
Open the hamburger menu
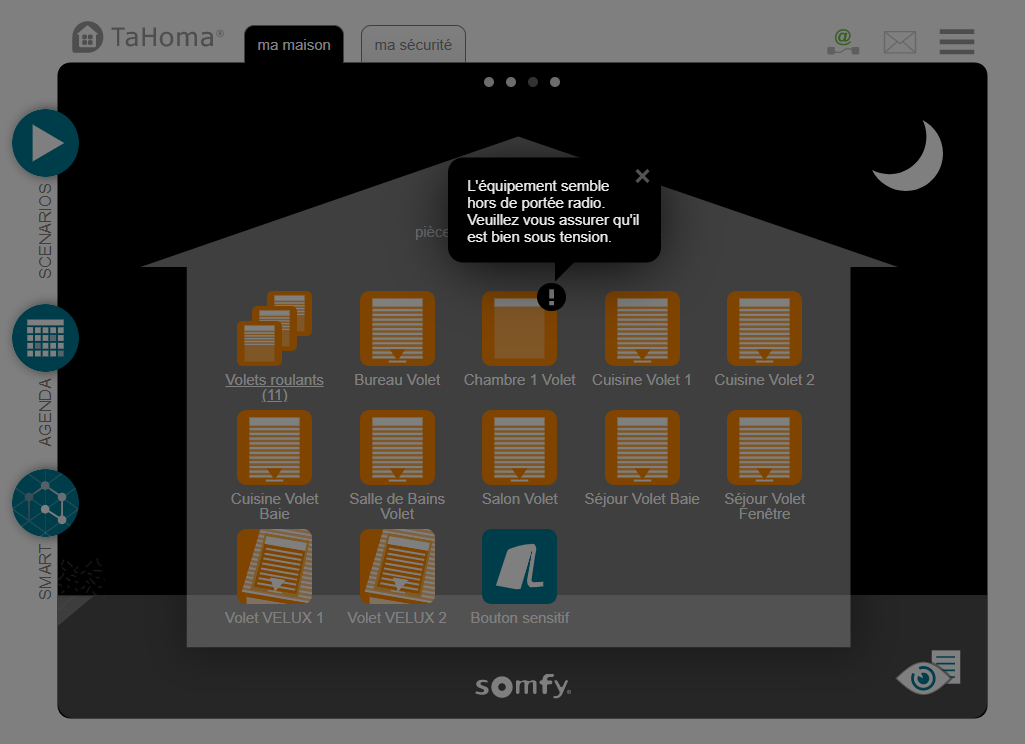pyautogui.click(x=956, y=42)
